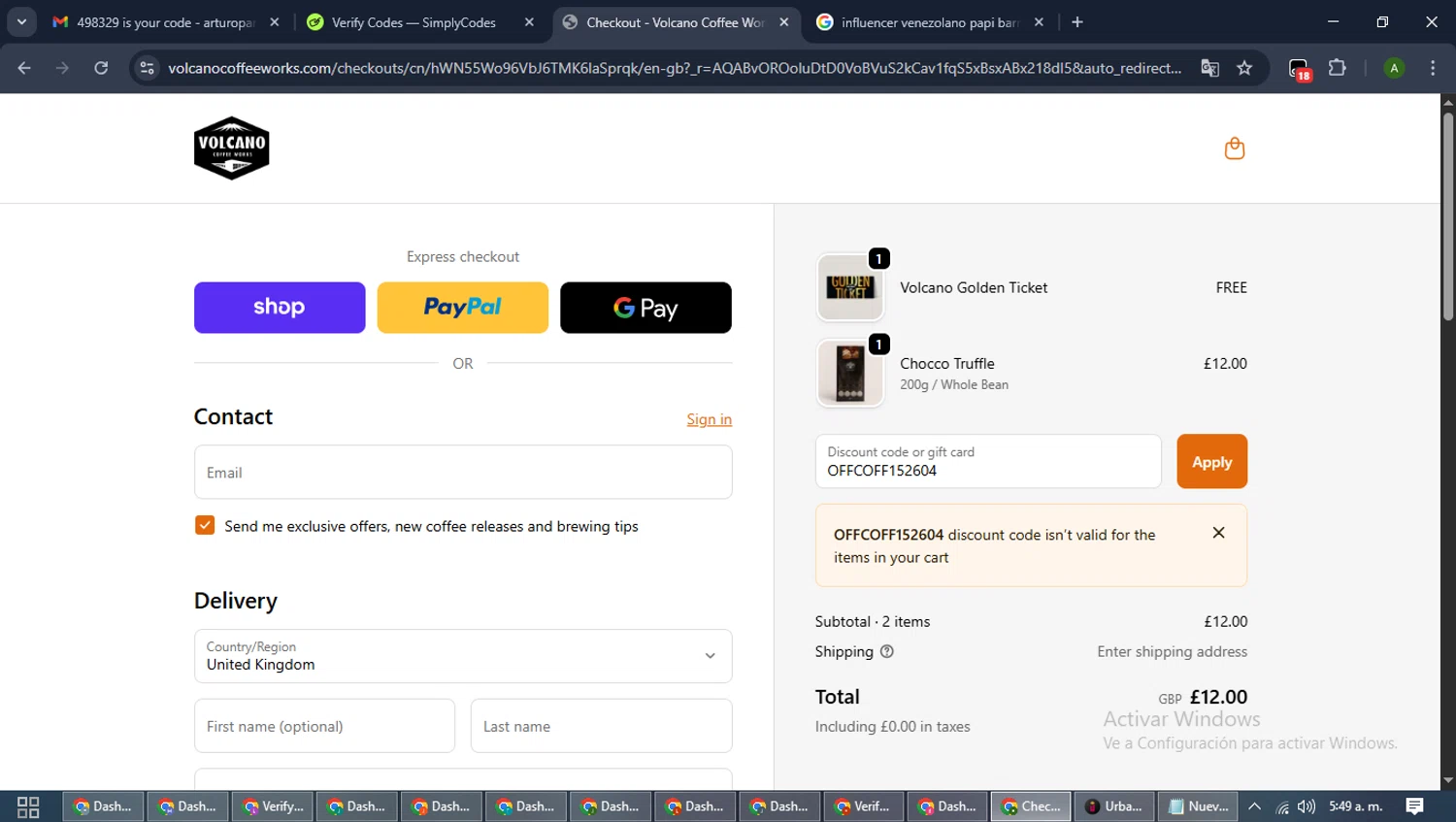Switch to the Gmail '498329 is your code' tab
Screen dimensions: 1456x822
(x=166, y=22)
